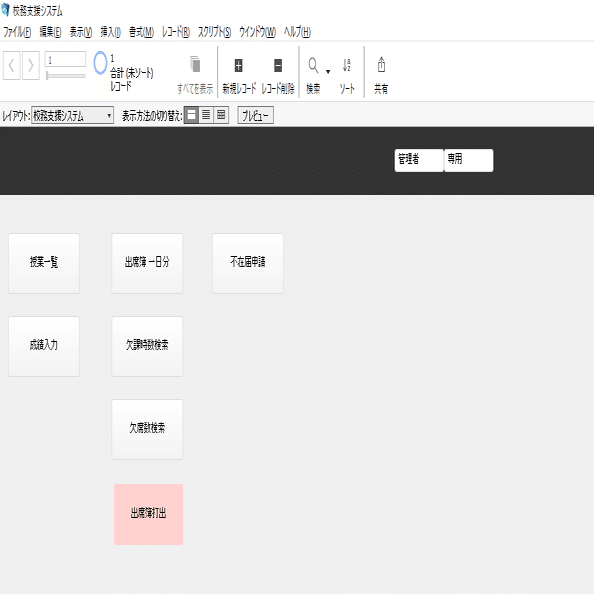Open the レコード(R) menu
Viewport: 594px width, 594px height.
176,32
